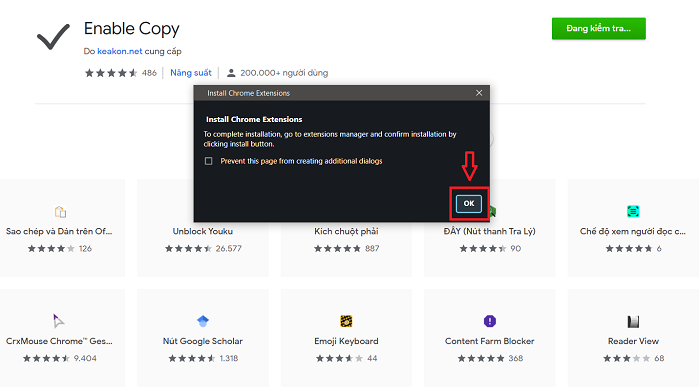The image size is (700, 391).
Task: Click the CrxMouse 9.404 rating stars
Action: click(x=46, y=358)
